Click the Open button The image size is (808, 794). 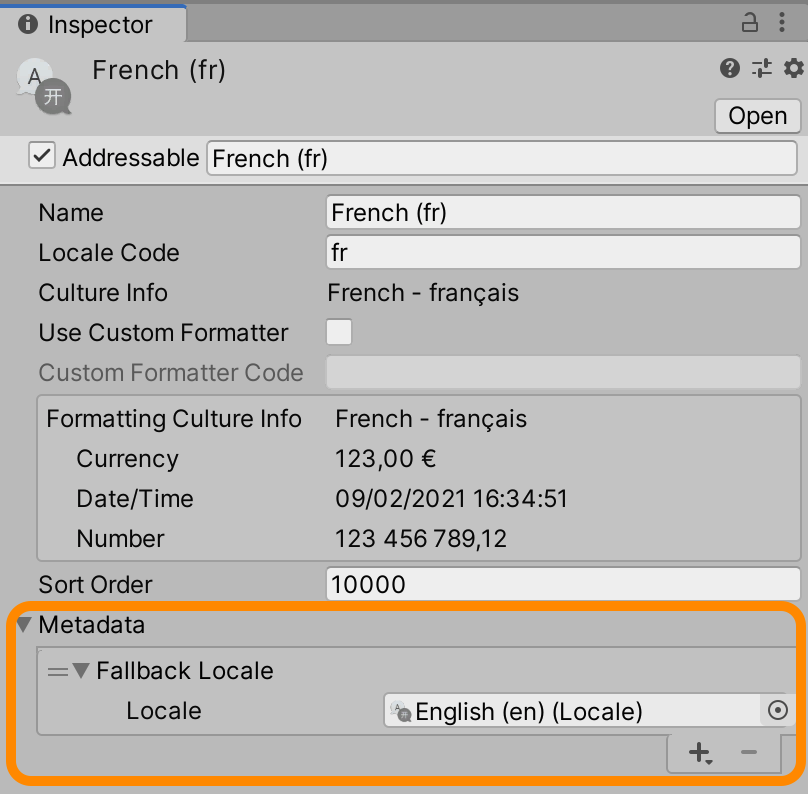coord(756,116)
